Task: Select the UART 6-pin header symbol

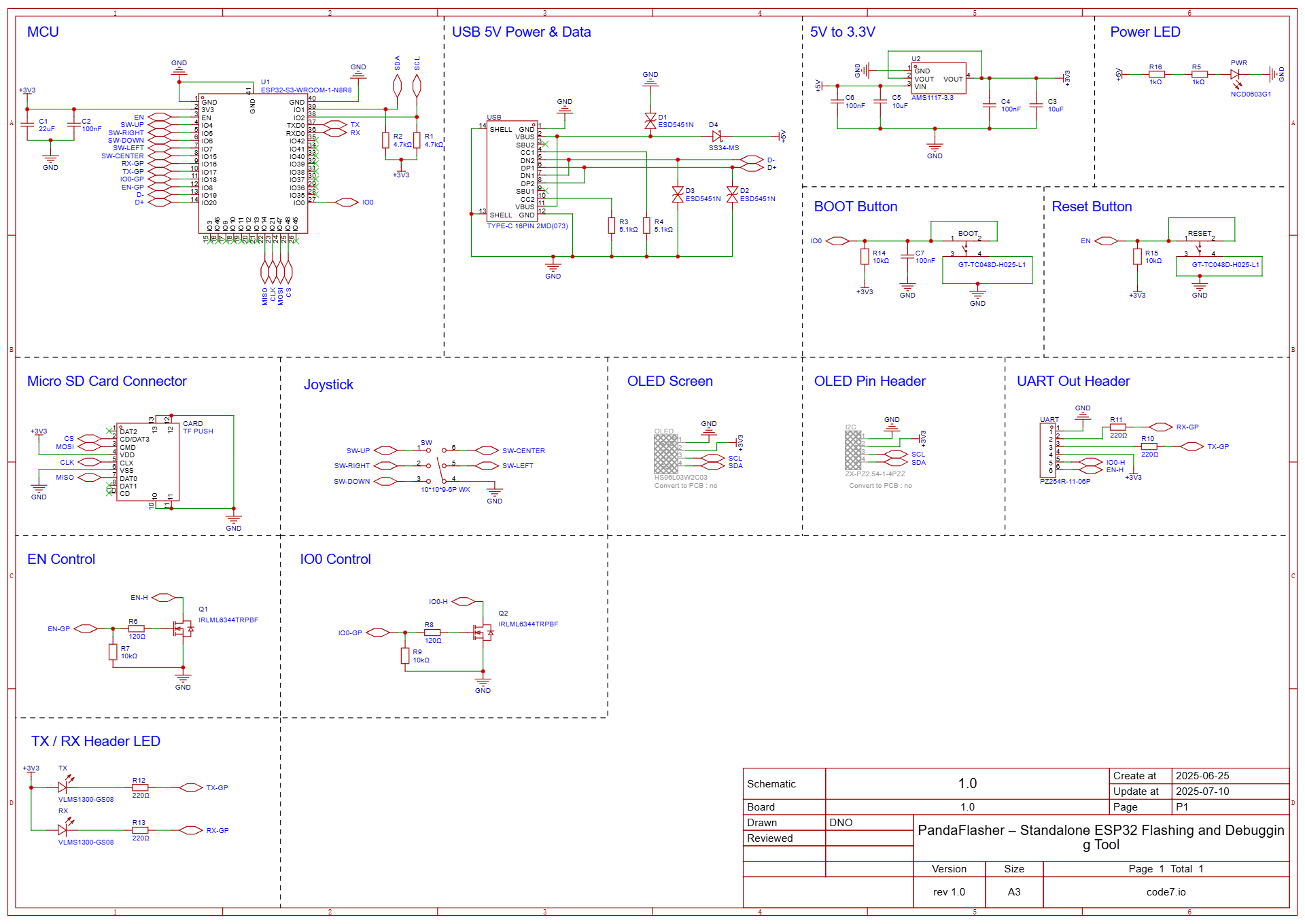Action: click(x=1047, y=450)
